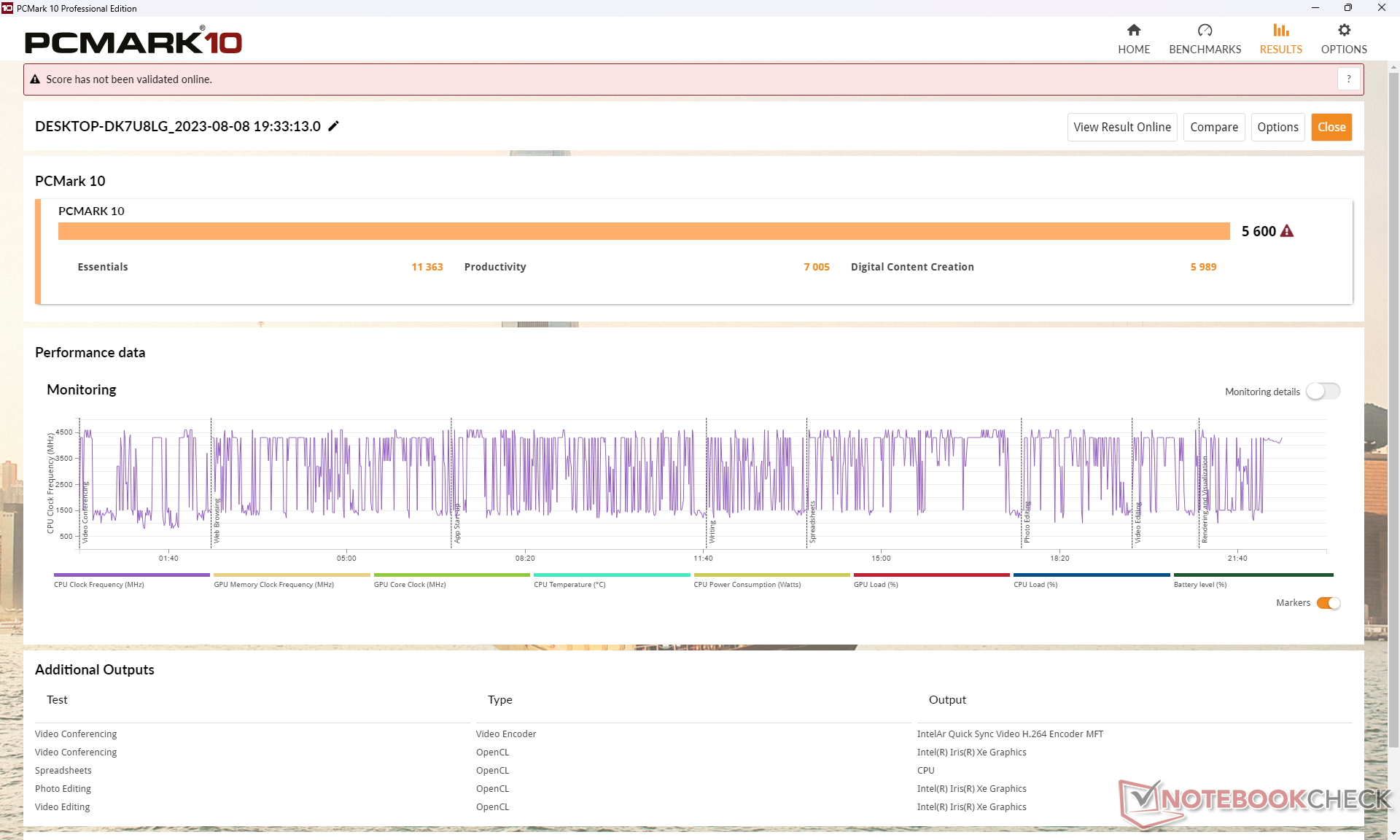The image size is (1400, 840).
Task: Click pencil icon to rename result
Action: click(x=334, y=126)
